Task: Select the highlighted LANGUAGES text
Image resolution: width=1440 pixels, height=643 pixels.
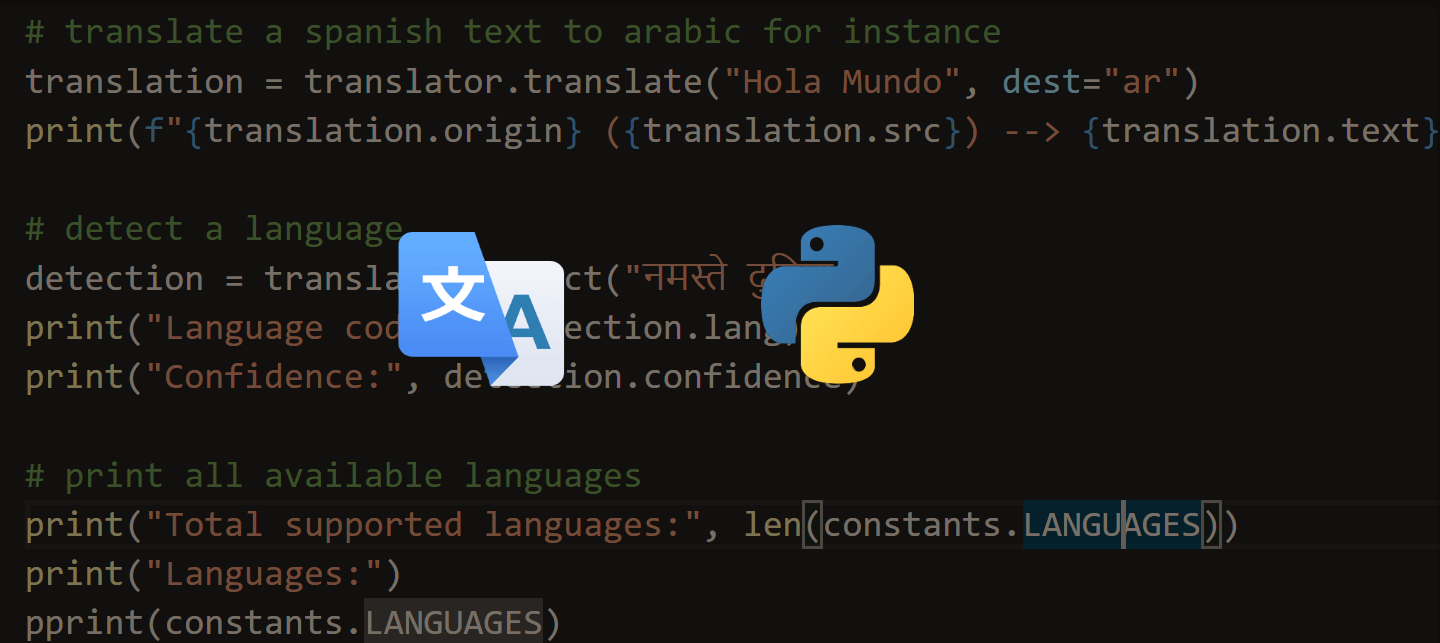Action: pyautogui.click(x=1110, y=523)
